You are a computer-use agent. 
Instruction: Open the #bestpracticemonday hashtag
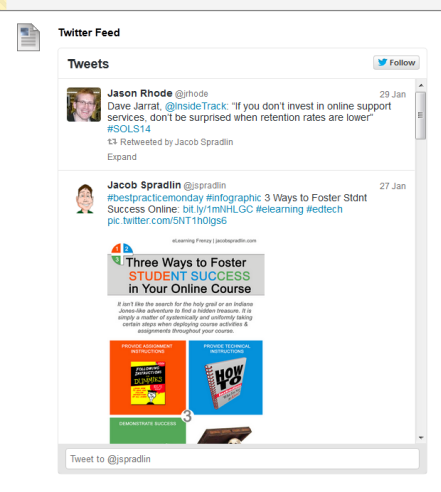pyautogui.click(x=155, y=198)
